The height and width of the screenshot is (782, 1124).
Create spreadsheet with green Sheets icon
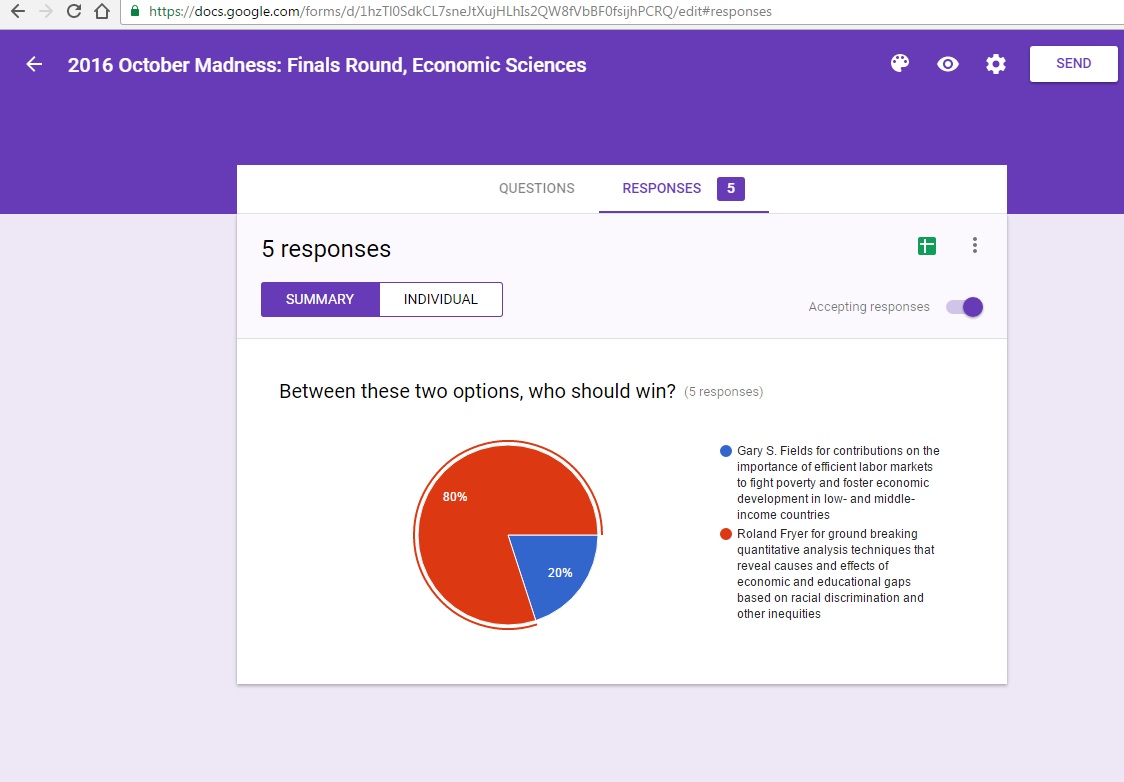point(927,246)
